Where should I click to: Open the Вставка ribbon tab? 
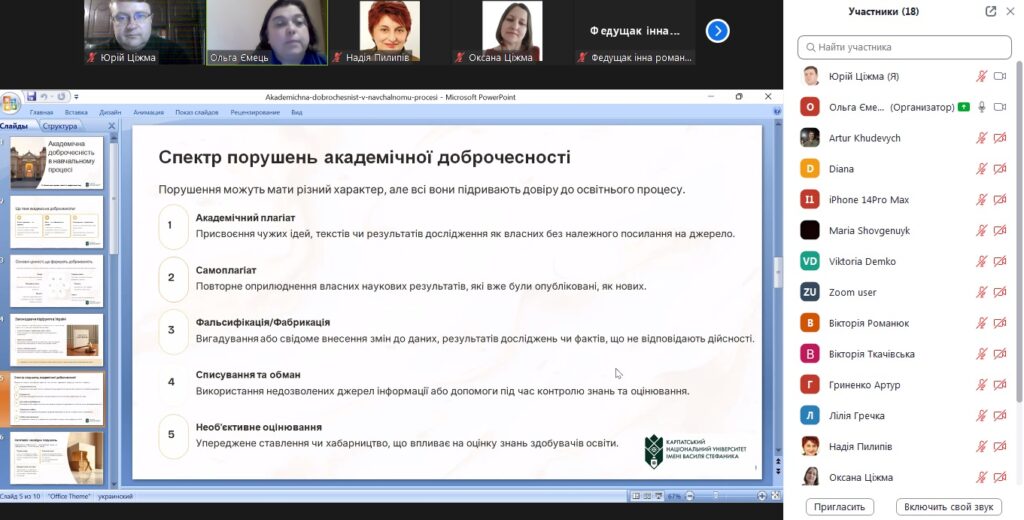coord(76,113)
